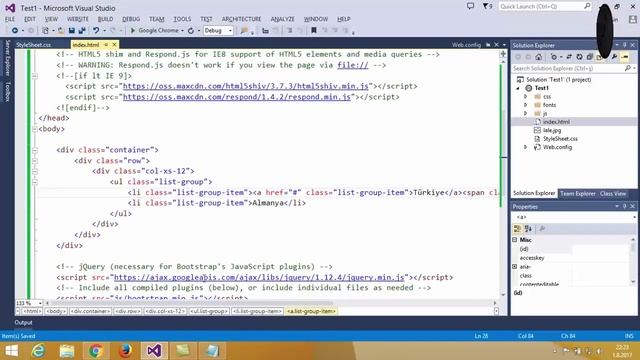The image size is (640, 360).
Task: Start debugging in Google Chrome
Action: tap(155, 31)
